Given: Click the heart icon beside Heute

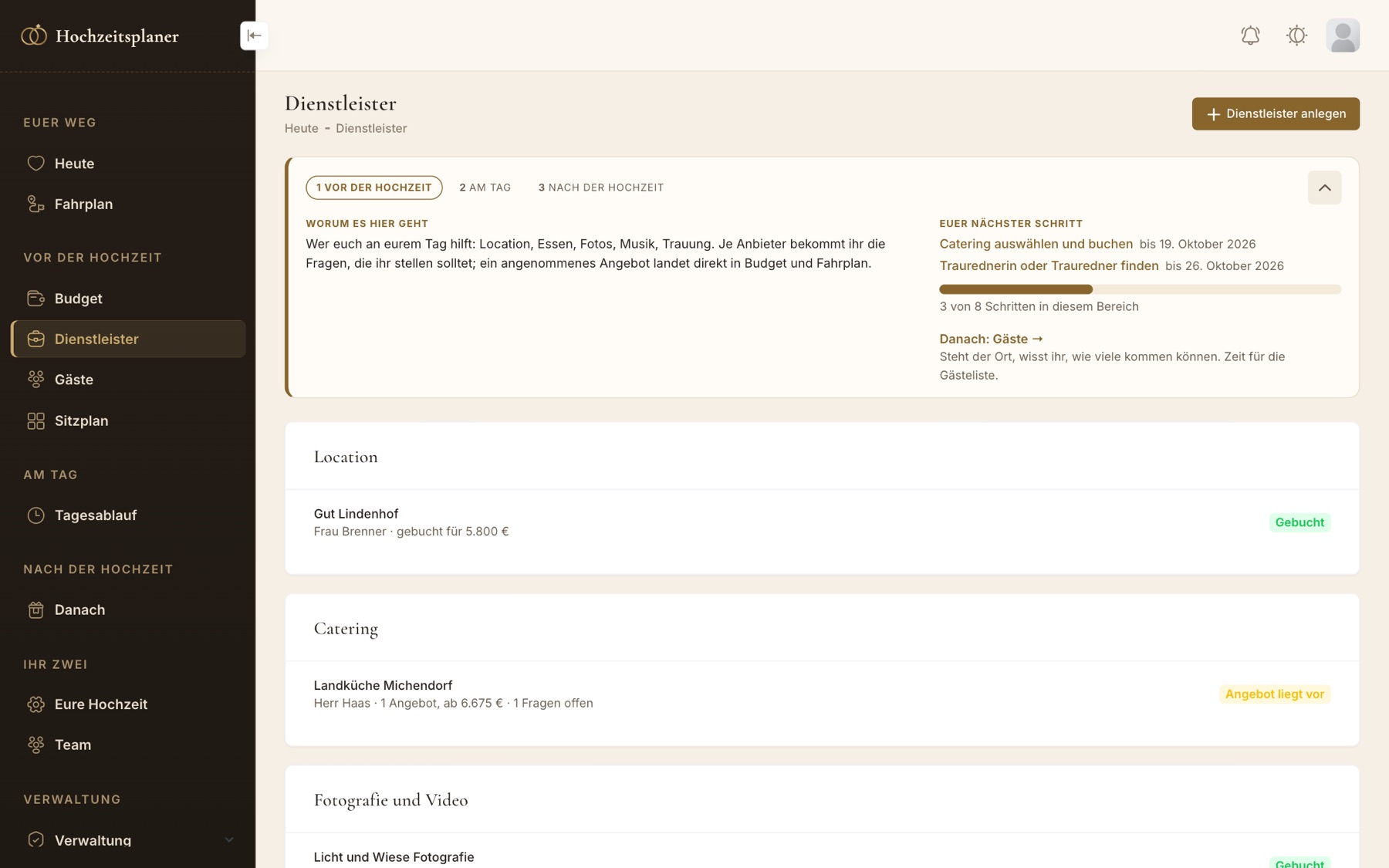Looking at the screenshot, I should (x=35, y=164).
